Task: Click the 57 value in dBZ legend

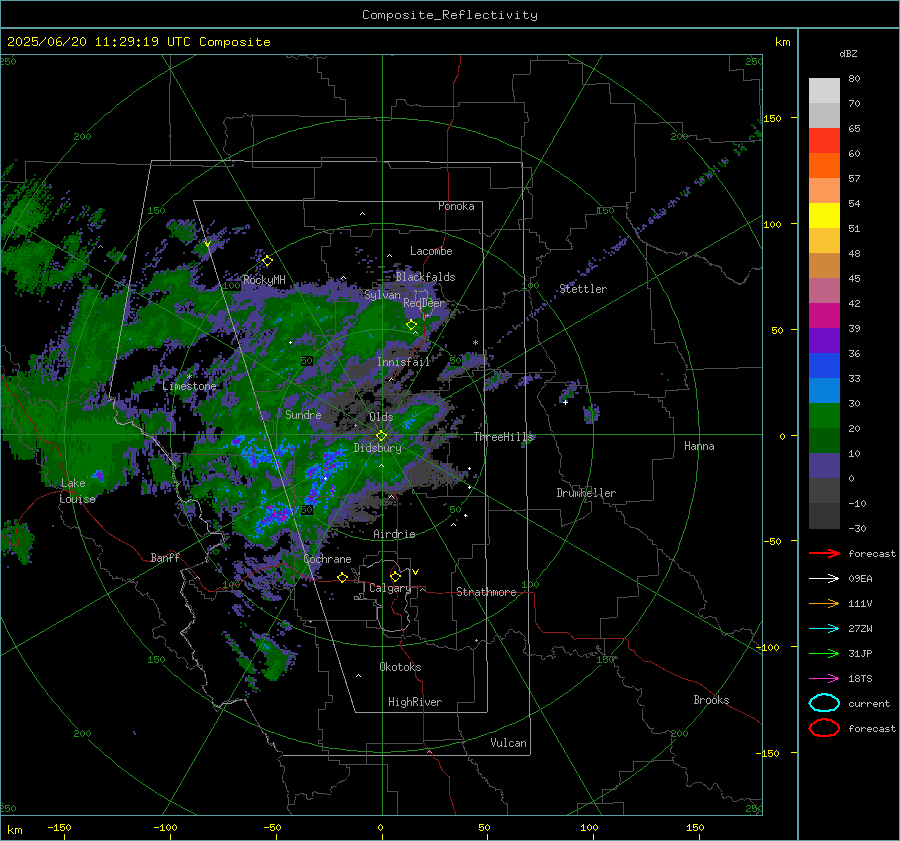Action: [x=854, y=179]
